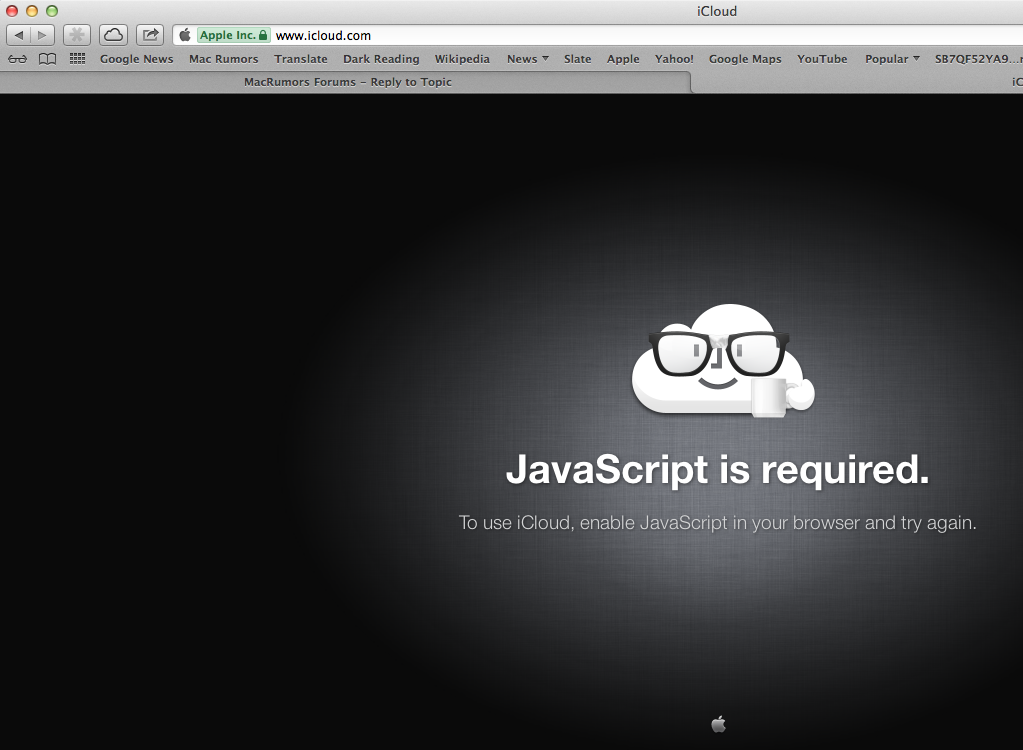
Task: Click the 'JavaScript is required.' heading
Action: 718,470
